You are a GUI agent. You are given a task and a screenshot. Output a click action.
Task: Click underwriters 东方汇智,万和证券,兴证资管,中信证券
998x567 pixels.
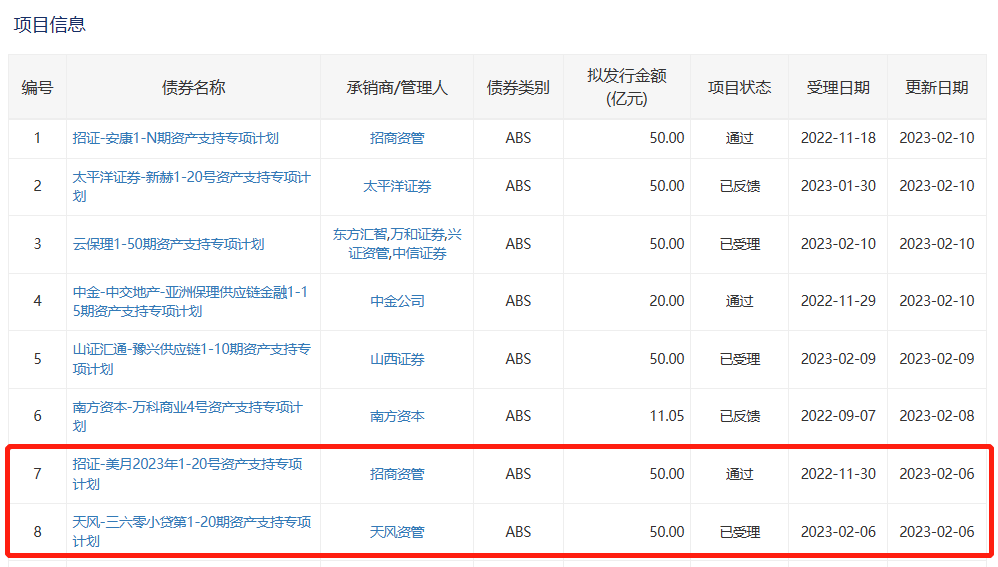coord(397,244)
